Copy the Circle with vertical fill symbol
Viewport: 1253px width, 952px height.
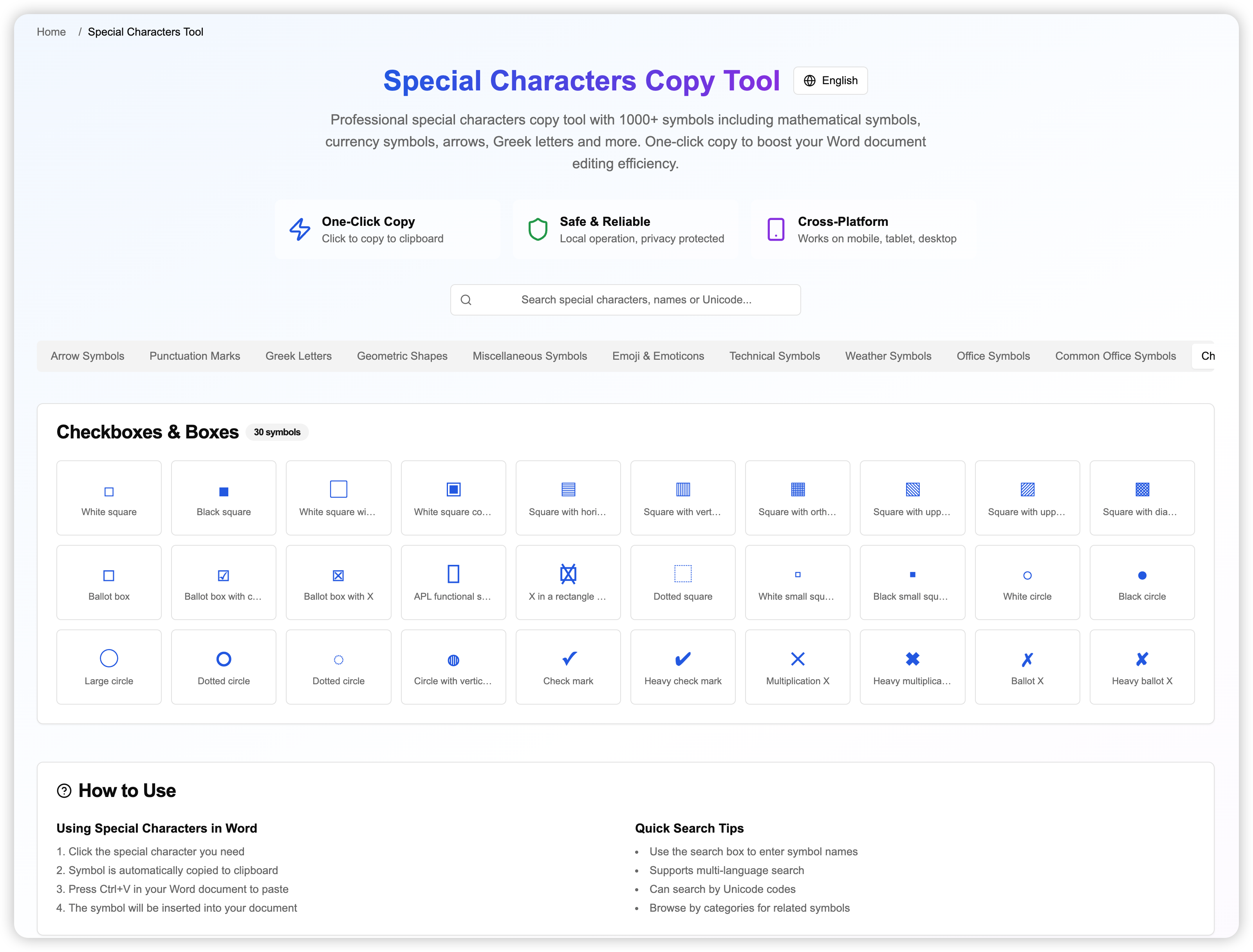(x=453, y=667)
